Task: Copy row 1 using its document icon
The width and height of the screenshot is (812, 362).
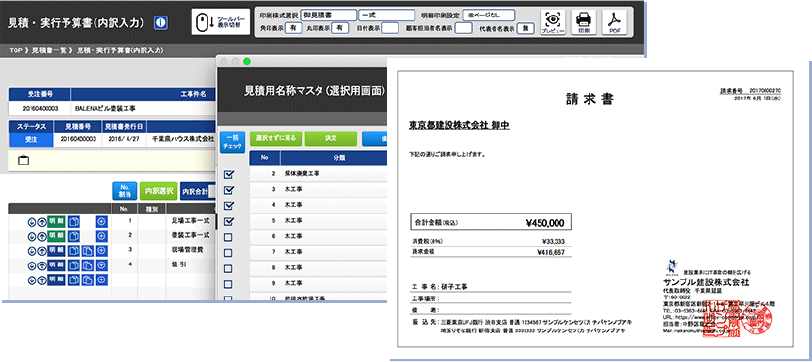Action: tap(74, 221)
